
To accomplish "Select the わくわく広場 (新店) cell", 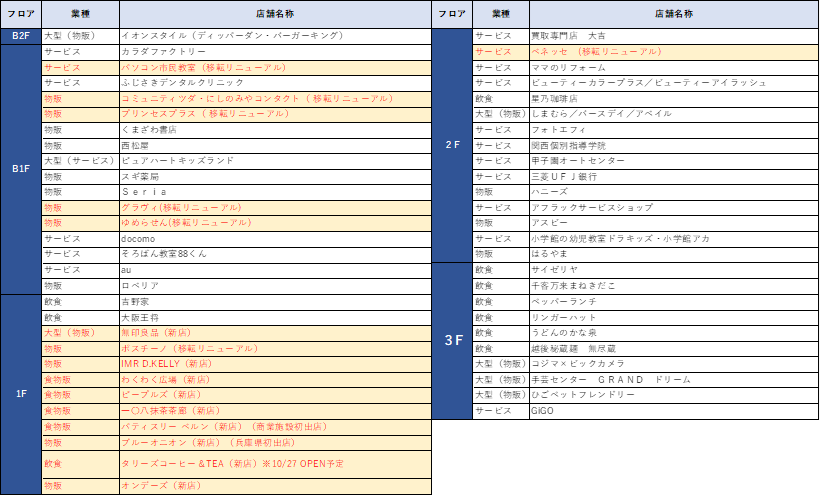I will pyautogui.click(x=276, y=379).
